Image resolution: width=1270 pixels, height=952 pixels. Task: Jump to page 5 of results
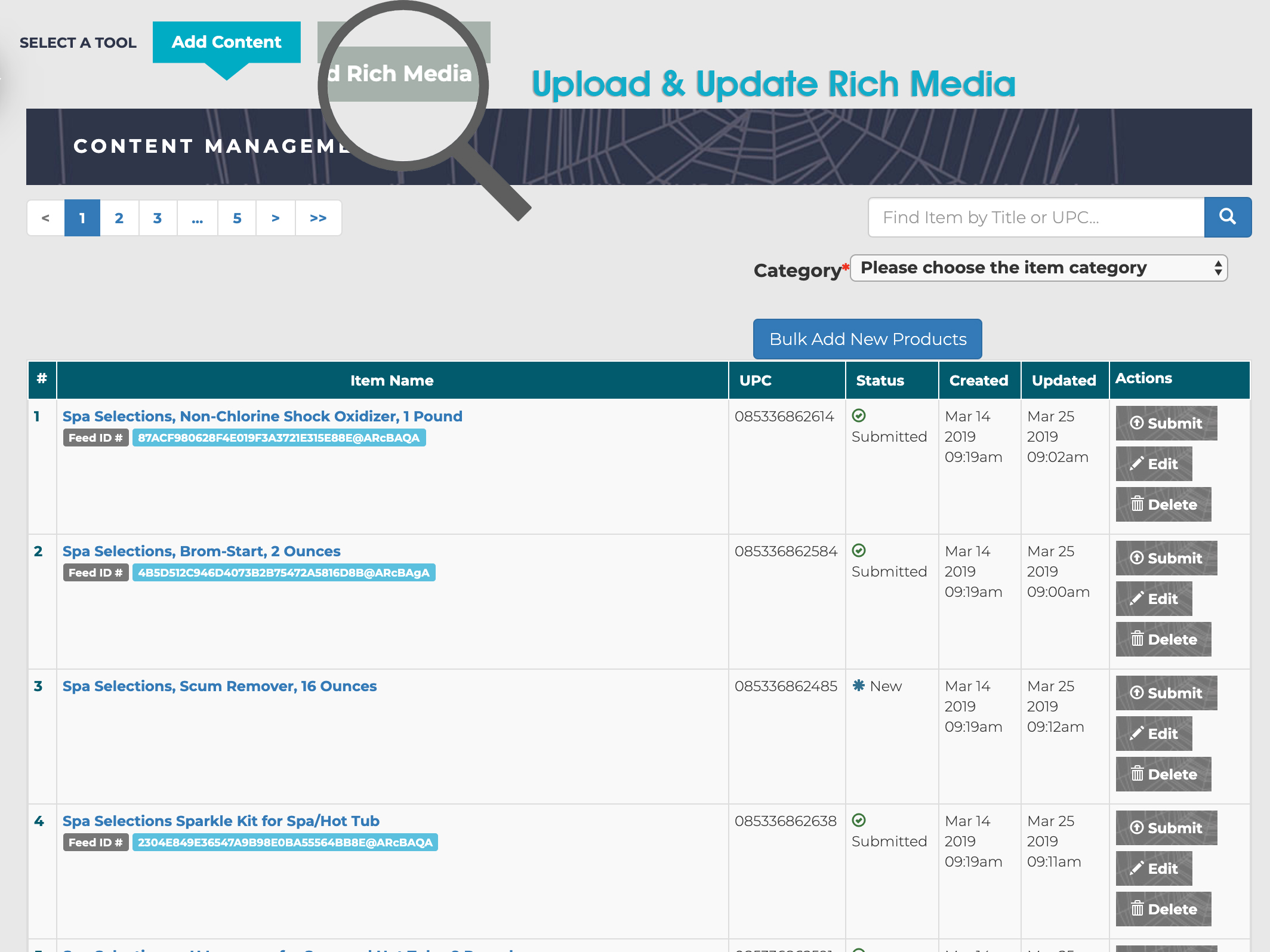[237, 218]
